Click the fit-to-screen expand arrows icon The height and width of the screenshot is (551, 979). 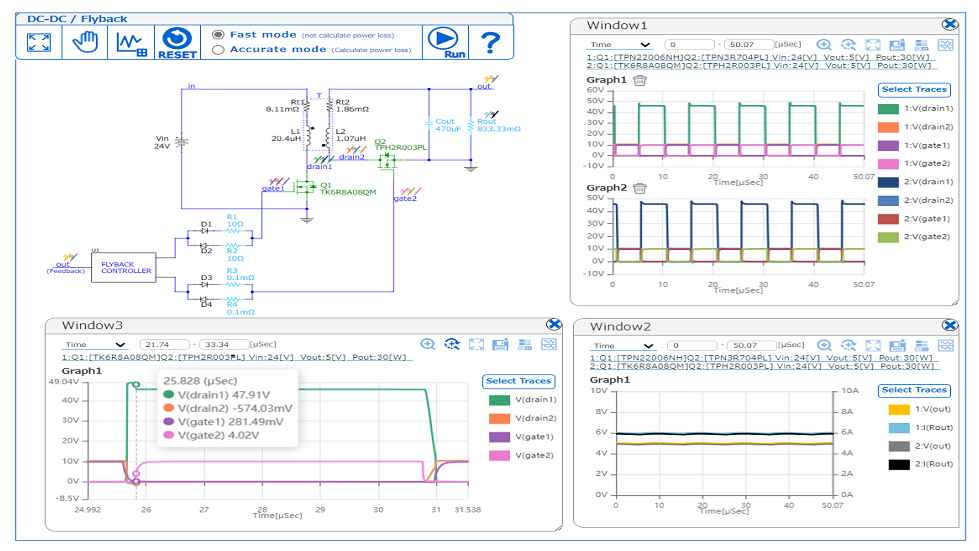point(39,42)
